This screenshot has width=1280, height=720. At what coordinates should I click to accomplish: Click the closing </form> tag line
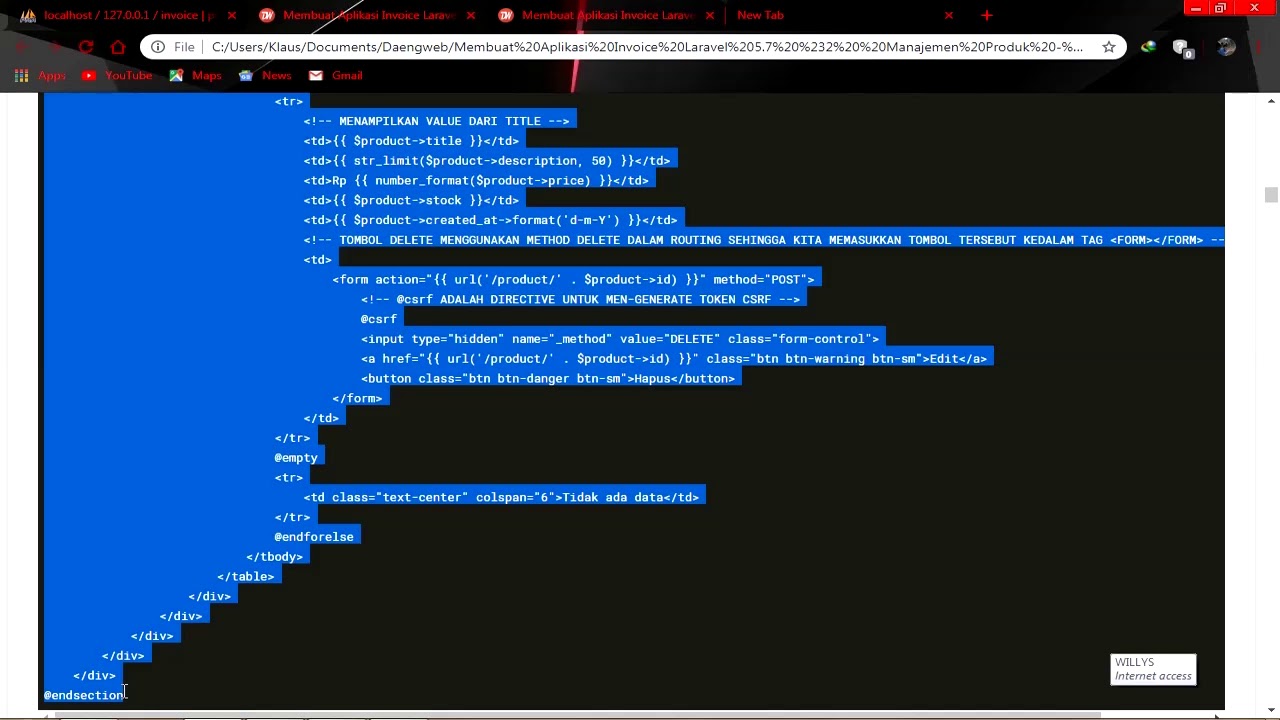(x=357, y=398)
